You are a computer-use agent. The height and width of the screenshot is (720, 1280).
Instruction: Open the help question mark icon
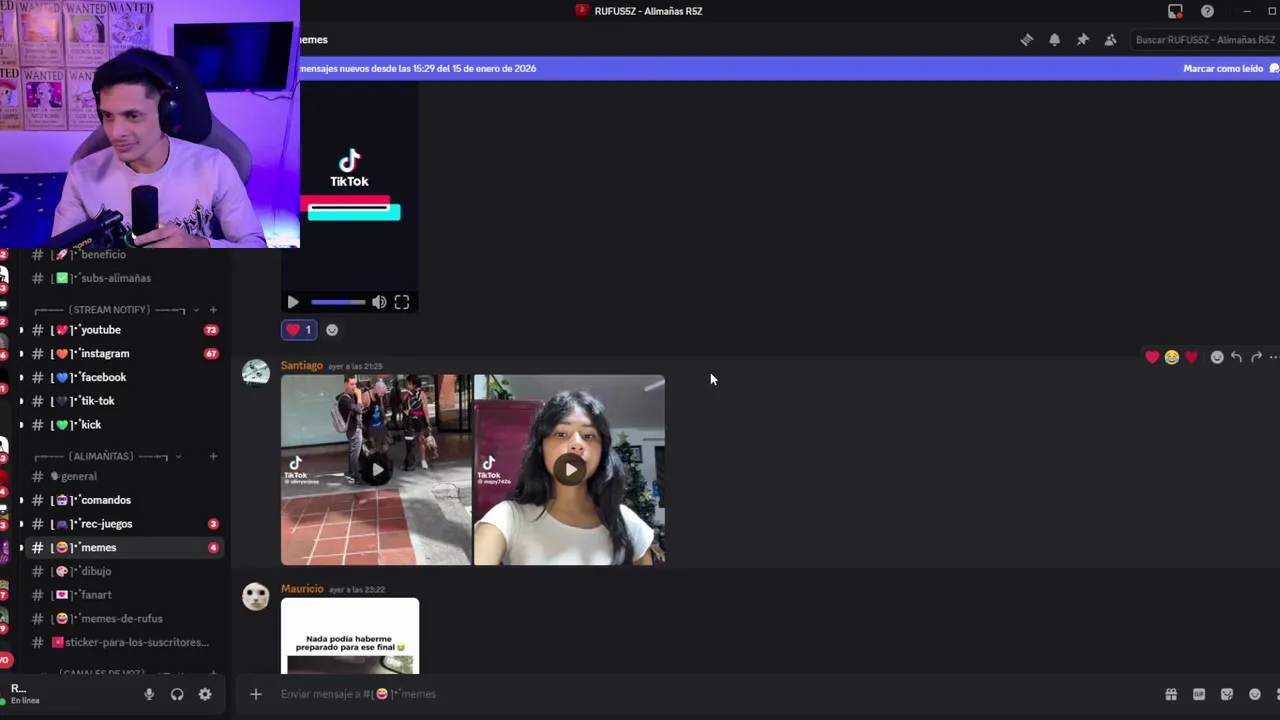[x=1207, y=11]
